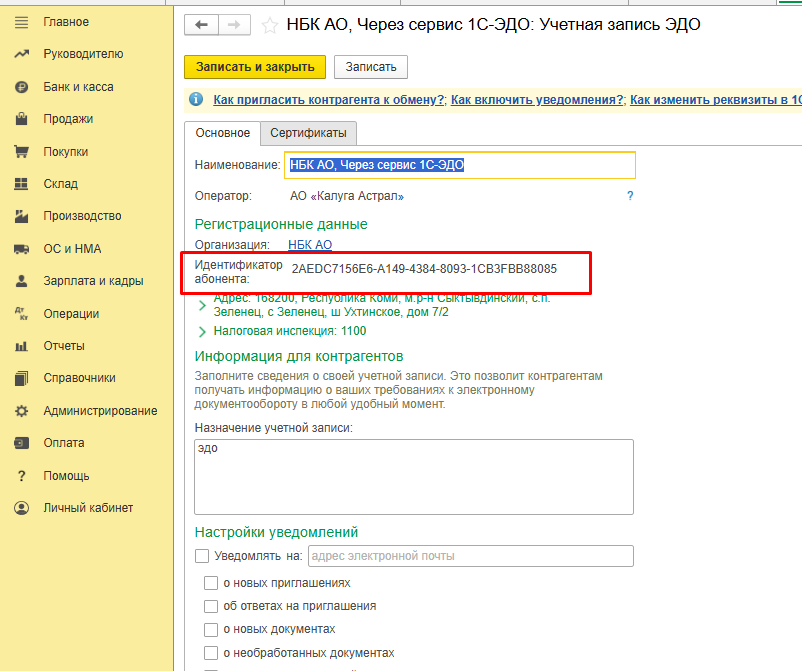Click the Записать button
The width and height of the screenshot is (802, 671).
pyautogui.click(x=371, y=67)
